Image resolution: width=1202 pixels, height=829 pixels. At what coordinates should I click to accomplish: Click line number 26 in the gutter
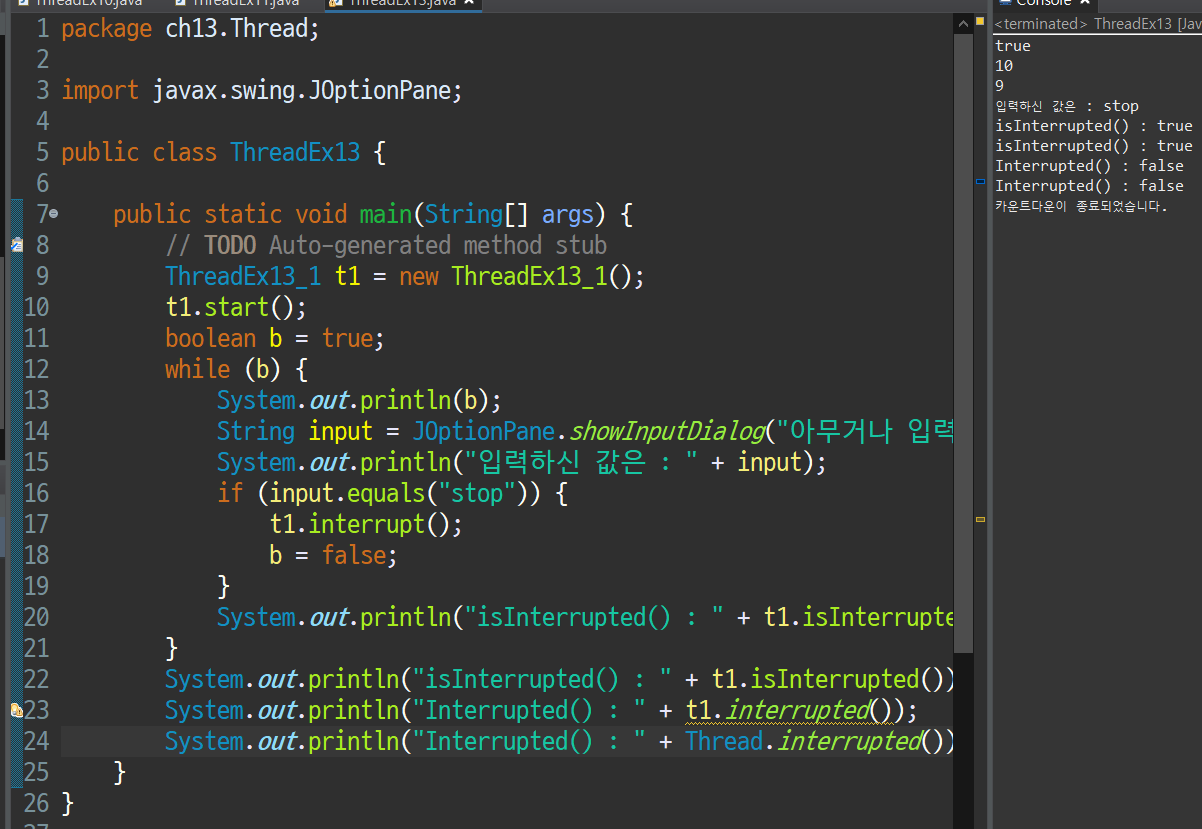click(36, 804)
